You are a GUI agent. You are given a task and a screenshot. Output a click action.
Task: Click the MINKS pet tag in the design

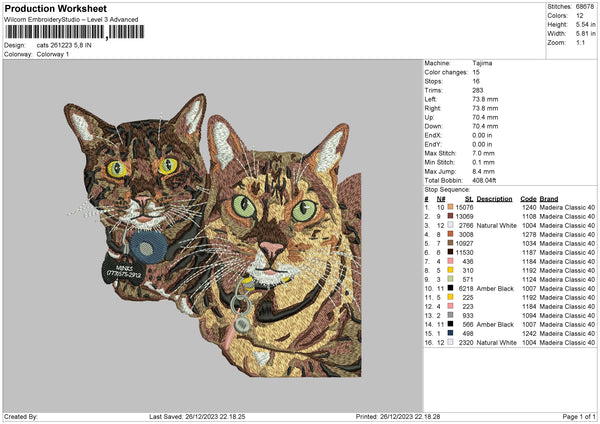(129, 272)
